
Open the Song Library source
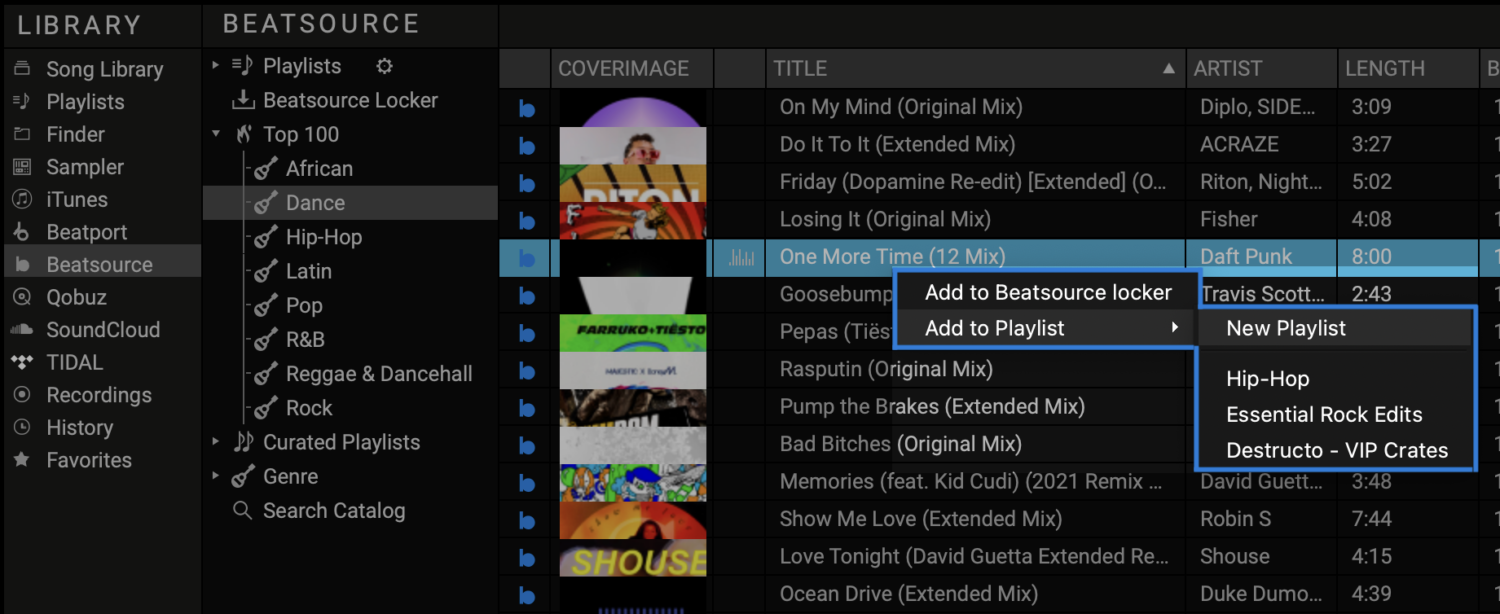click(105, 68)
